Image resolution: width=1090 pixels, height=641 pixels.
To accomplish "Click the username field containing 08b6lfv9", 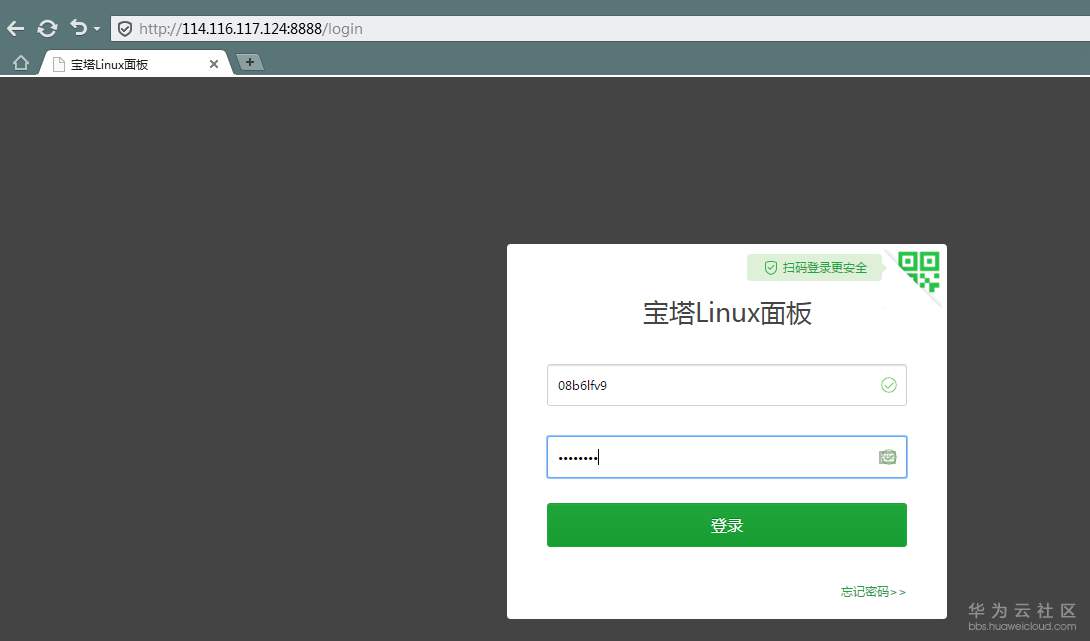I will click(x=726, y=385).
